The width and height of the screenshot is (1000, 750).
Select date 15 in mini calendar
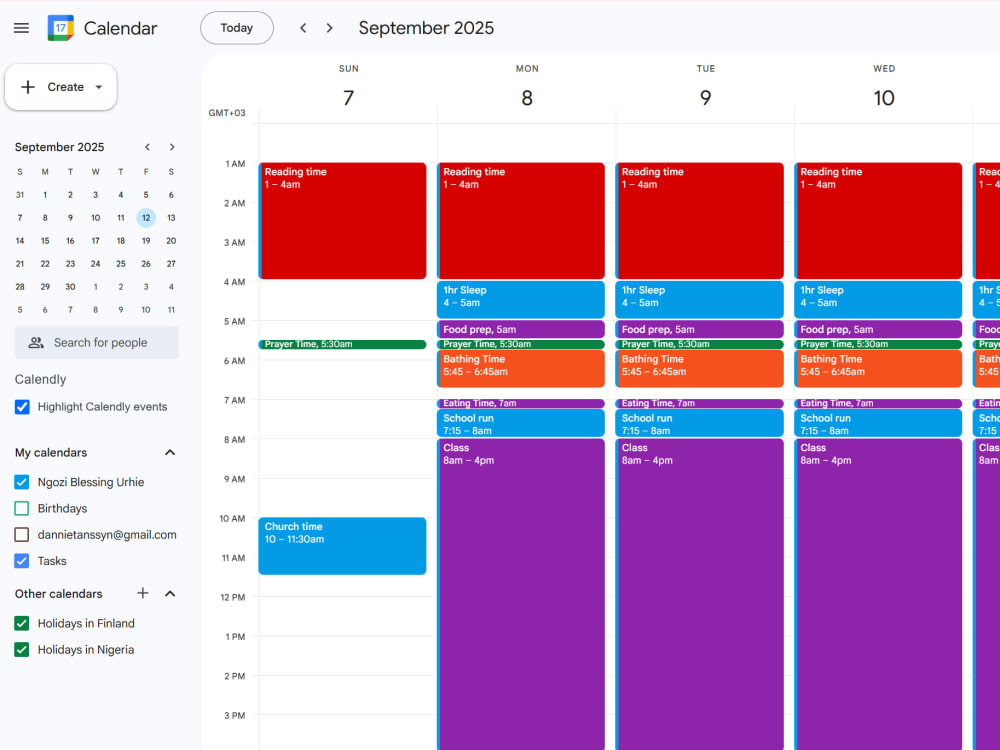(x=45, y=241)
